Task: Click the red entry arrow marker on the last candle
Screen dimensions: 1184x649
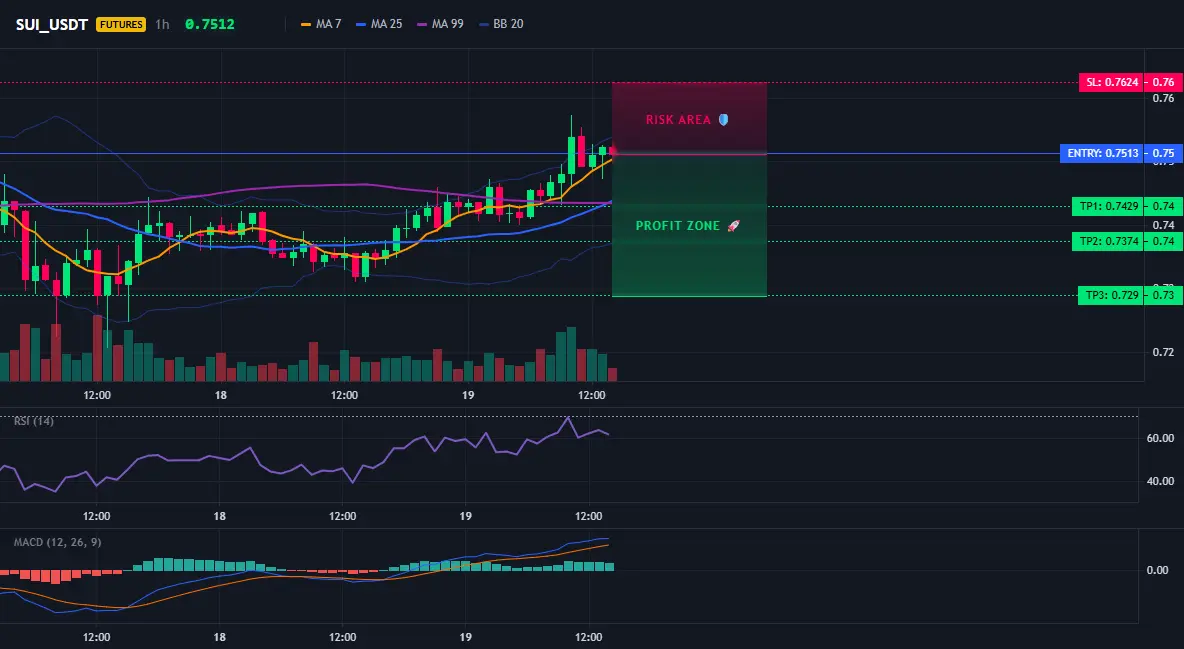Action: coord(613,153)
